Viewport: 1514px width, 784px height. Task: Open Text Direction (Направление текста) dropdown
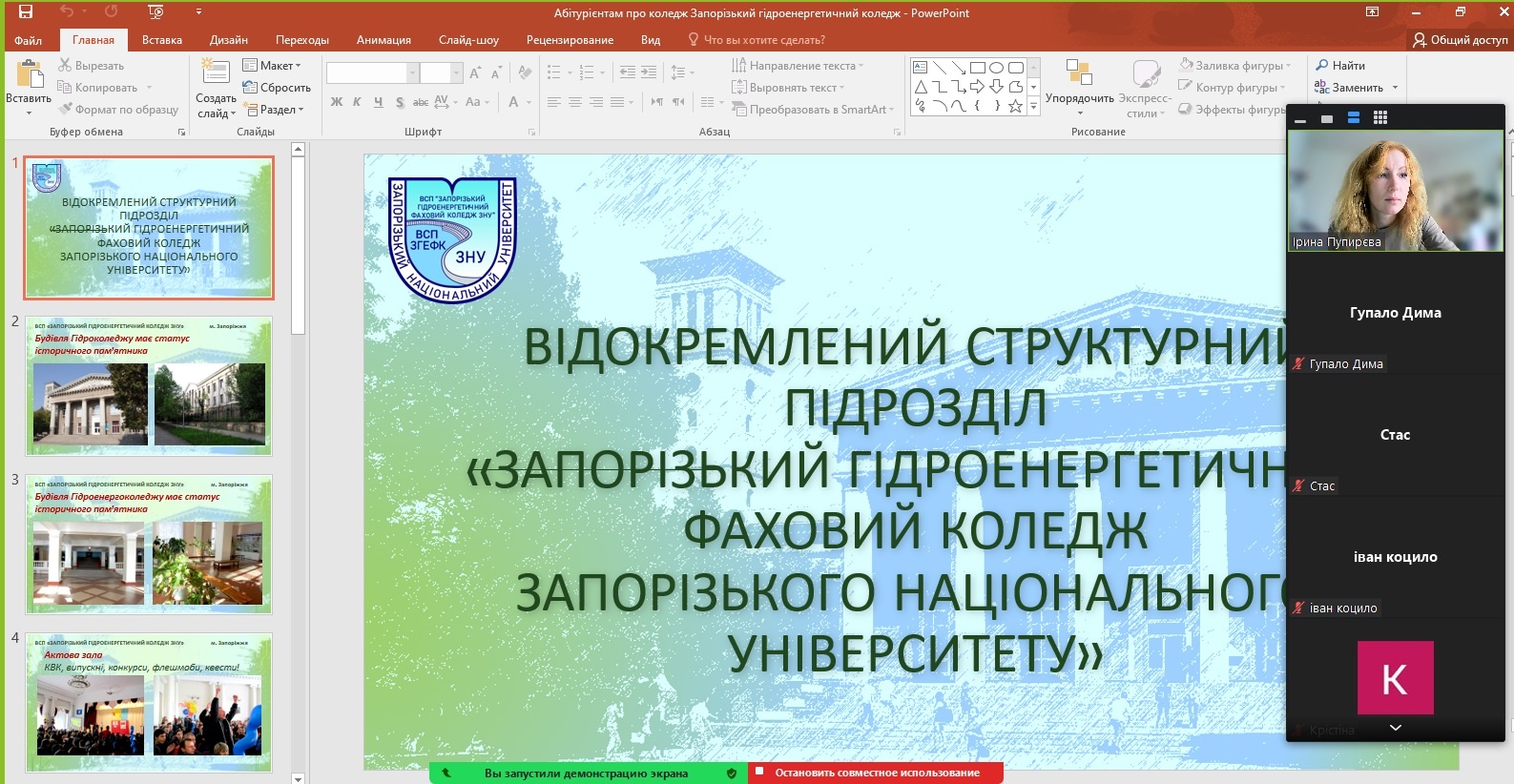pos(798,65)
